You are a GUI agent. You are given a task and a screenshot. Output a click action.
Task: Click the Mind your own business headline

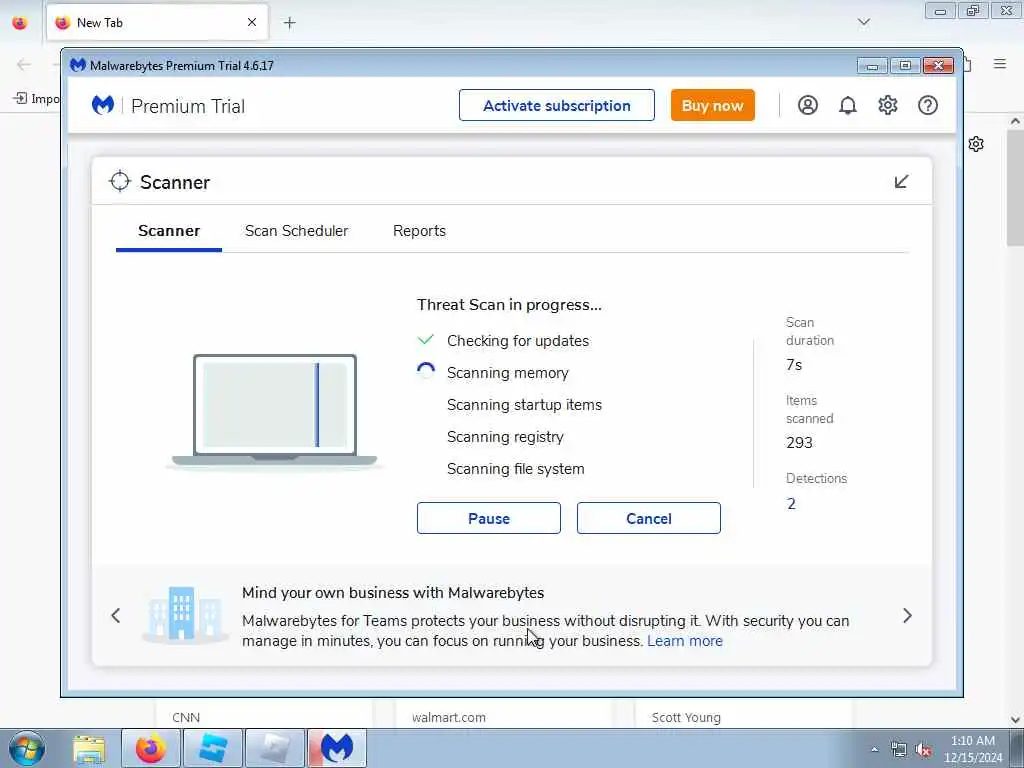coord(393,593)
